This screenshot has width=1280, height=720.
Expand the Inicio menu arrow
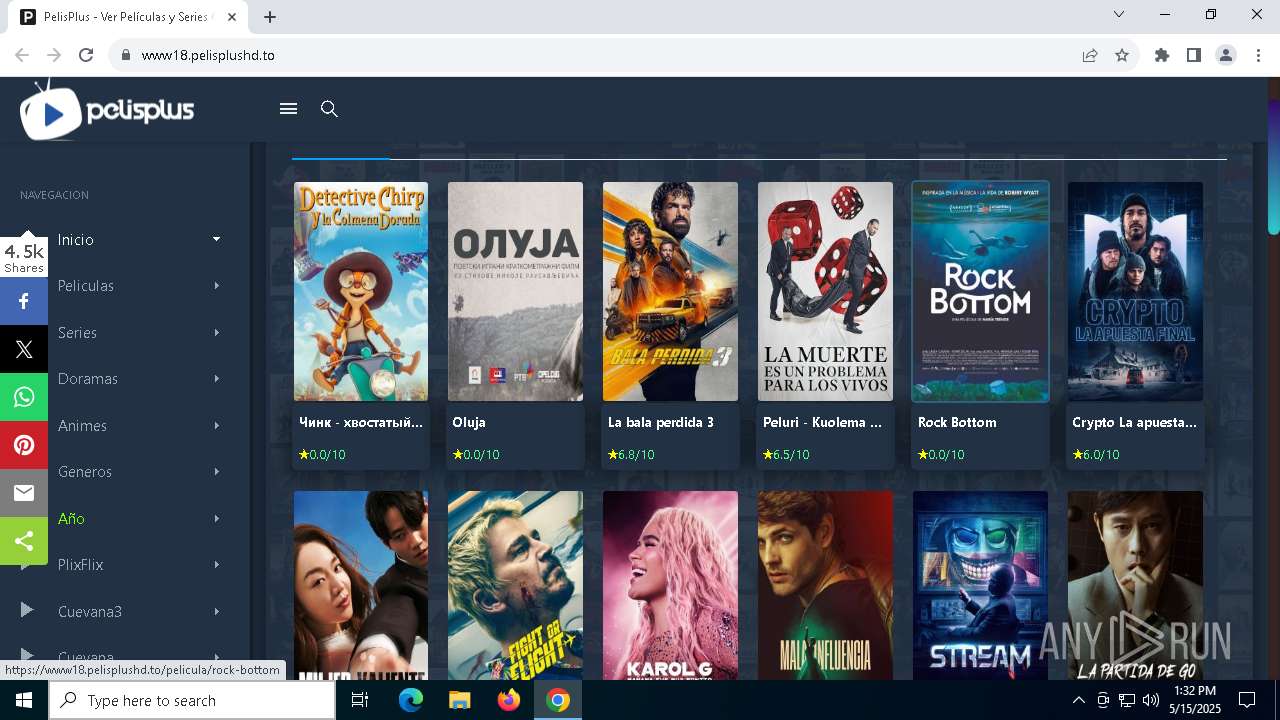click(x=216, y=239)
